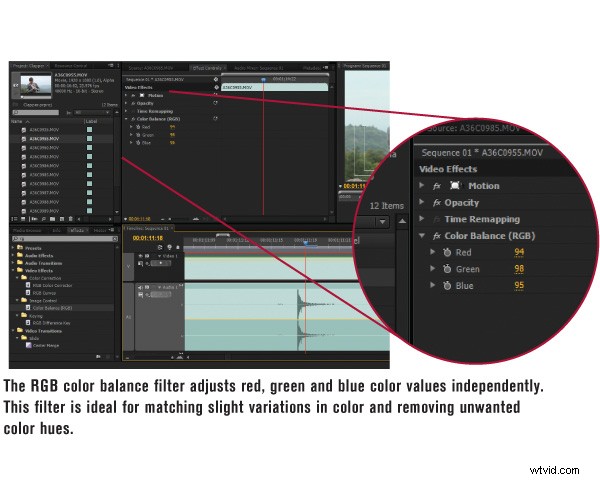The height and width of the screenshot is (480, 600).
Task: Click the Project panel search field
Action: pyautogui.click(x=36, y=113)
